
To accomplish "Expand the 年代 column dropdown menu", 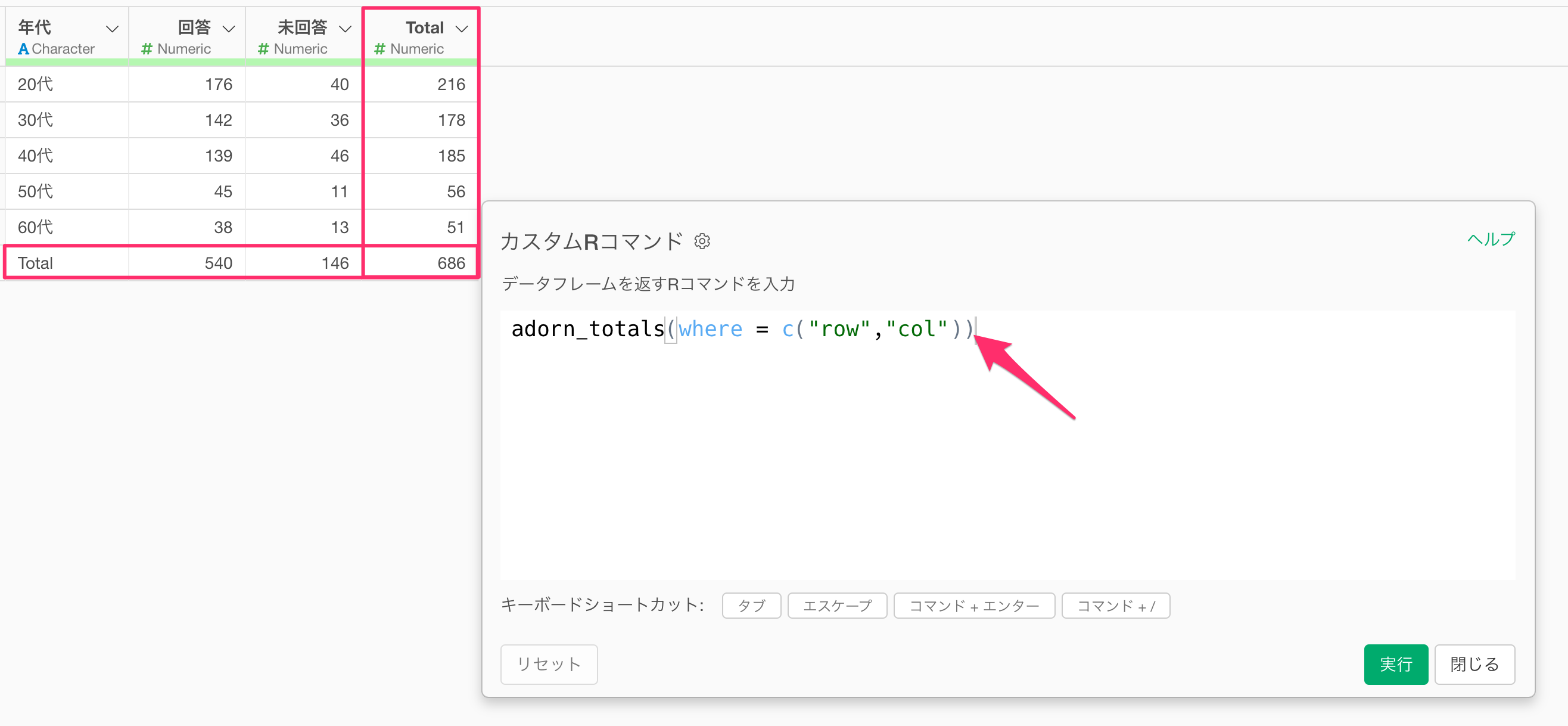I will click(x=112, y=29).
